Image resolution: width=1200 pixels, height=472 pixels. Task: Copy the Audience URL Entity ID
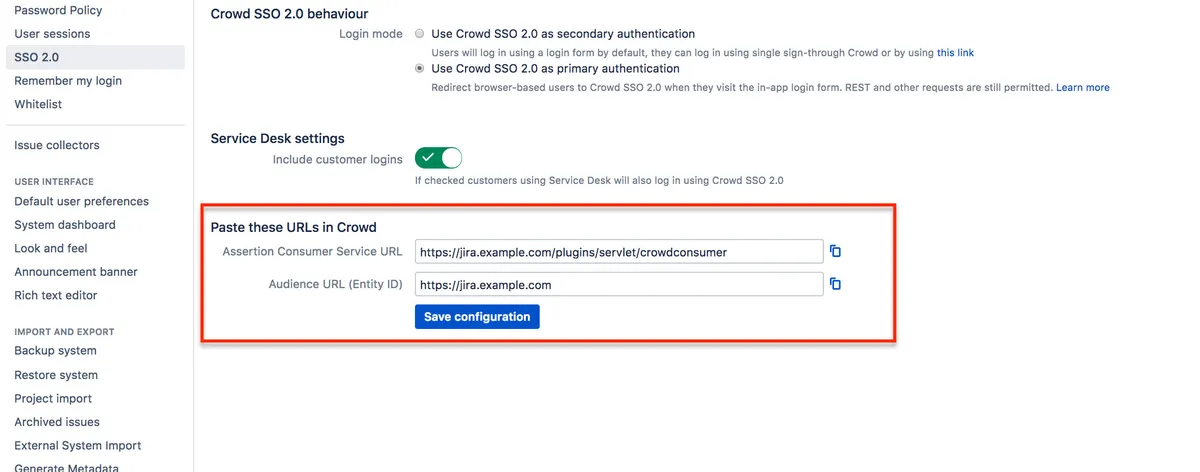point(836,285)
